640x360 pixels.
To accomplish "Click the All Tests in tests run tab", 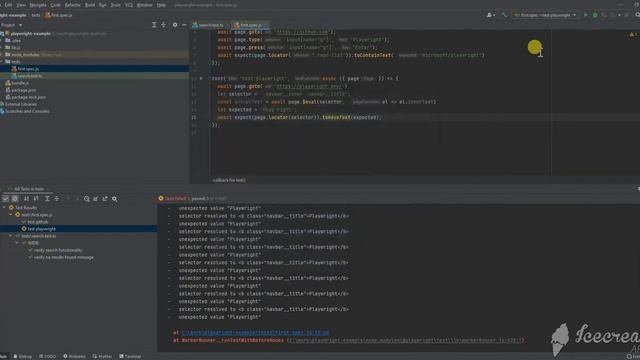I will 29,189.
